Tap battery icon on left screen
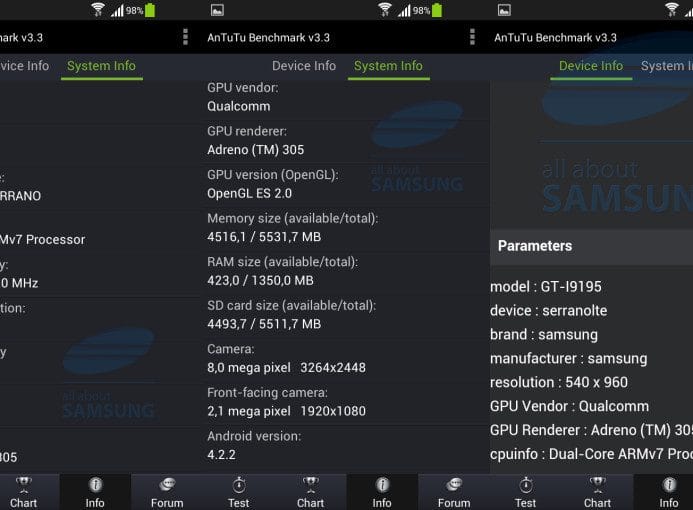 [x=150, y=10]
